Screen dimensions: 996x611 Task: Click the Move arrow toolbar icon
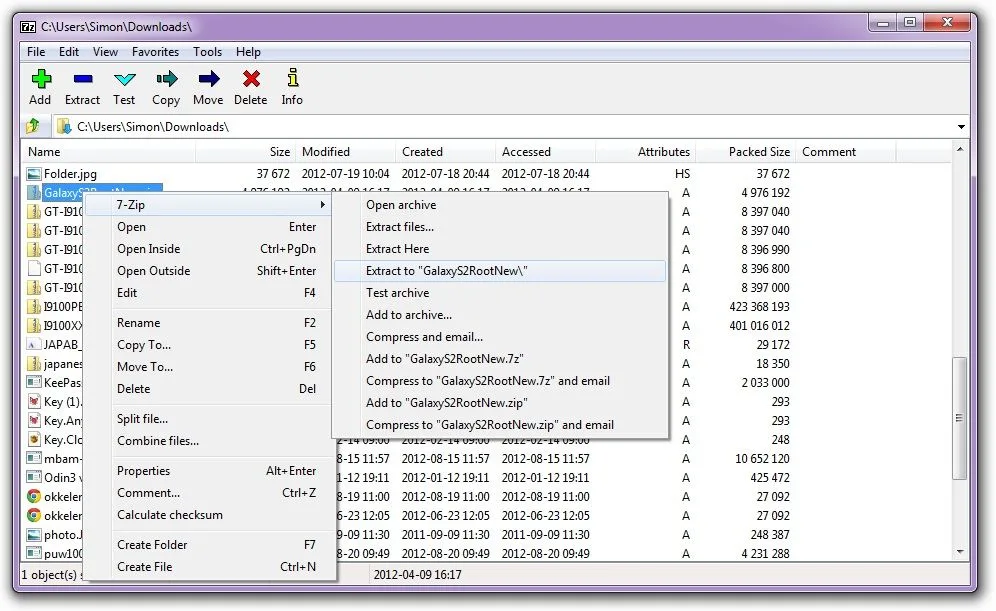click(x=208, y=79)
